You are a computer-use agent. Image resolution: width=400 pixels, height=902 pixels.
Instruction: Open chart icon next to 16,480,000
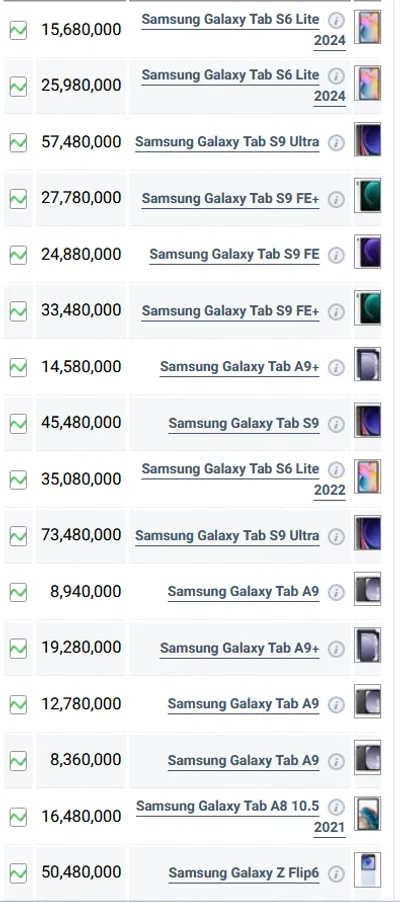pos(18,817)
